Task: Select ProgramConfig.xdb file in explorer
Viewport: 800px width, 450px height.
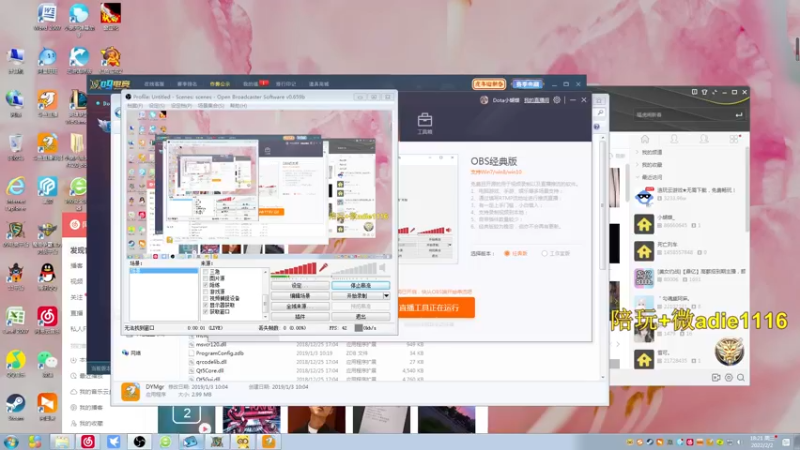Action: (x=220, y=353)
